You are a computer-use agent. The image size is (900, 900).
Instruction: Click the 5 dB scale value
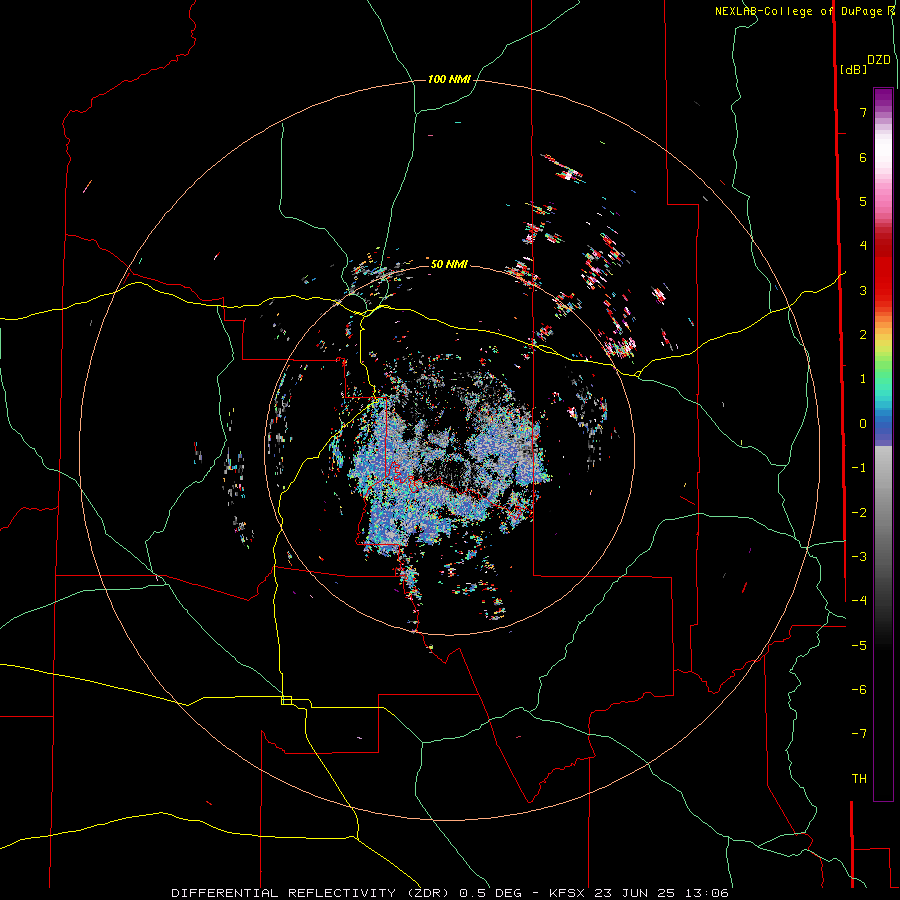click(863, 201)
